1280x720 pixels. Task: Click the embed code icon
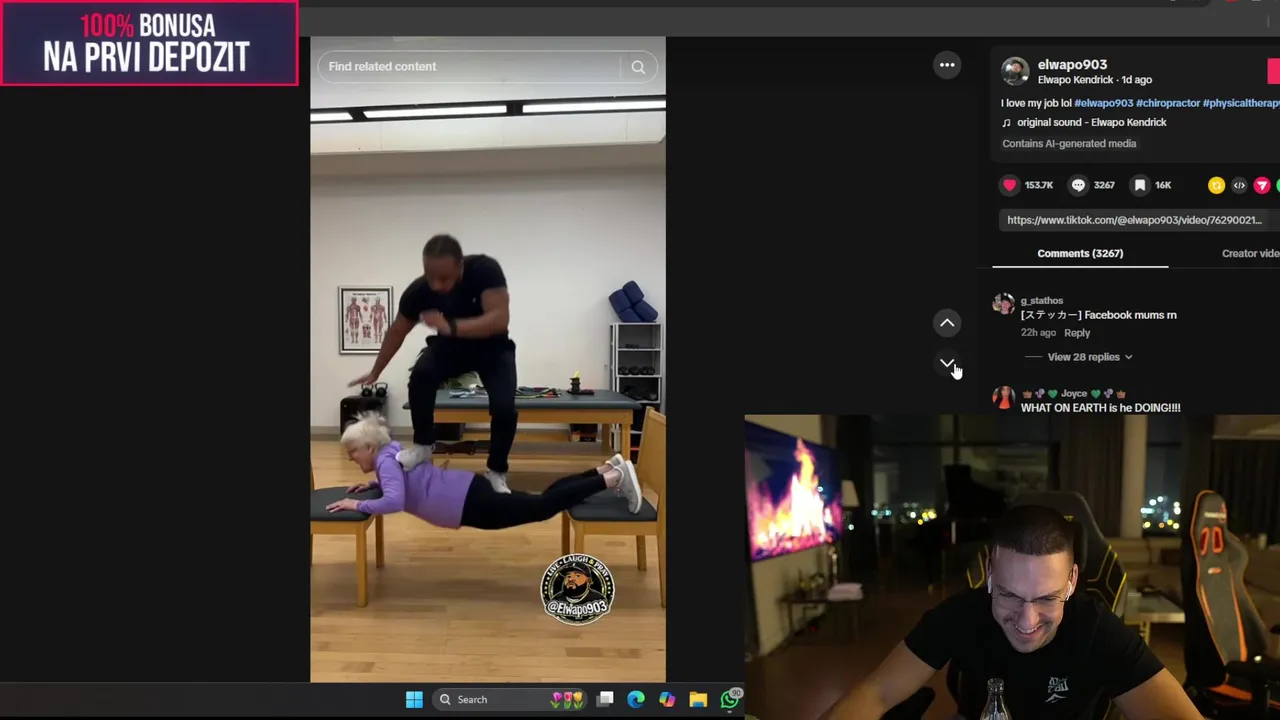point(1239,185)
